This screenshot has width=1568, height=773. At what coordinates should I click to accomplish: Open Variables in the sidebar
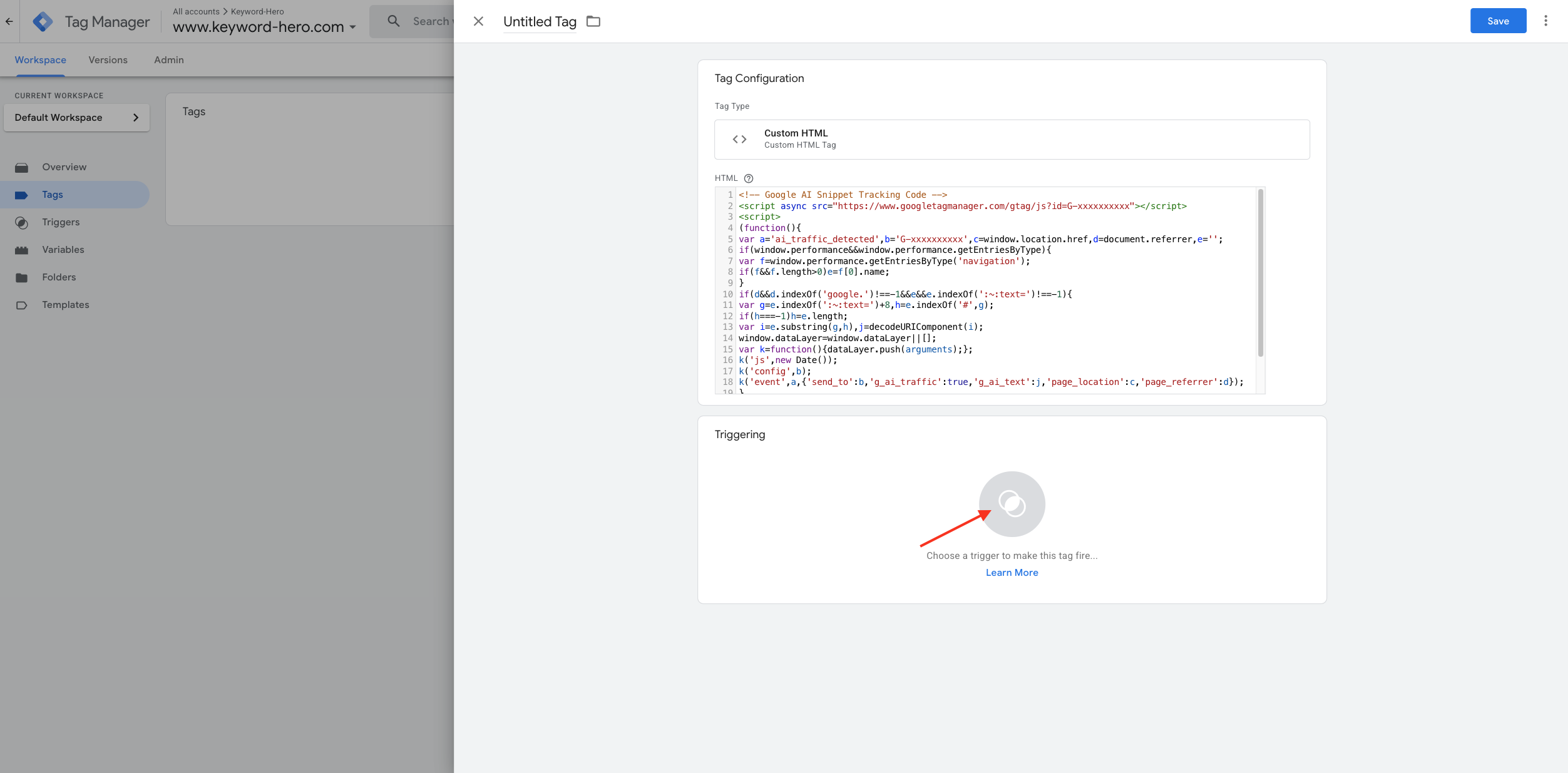(x=74, y=250)
